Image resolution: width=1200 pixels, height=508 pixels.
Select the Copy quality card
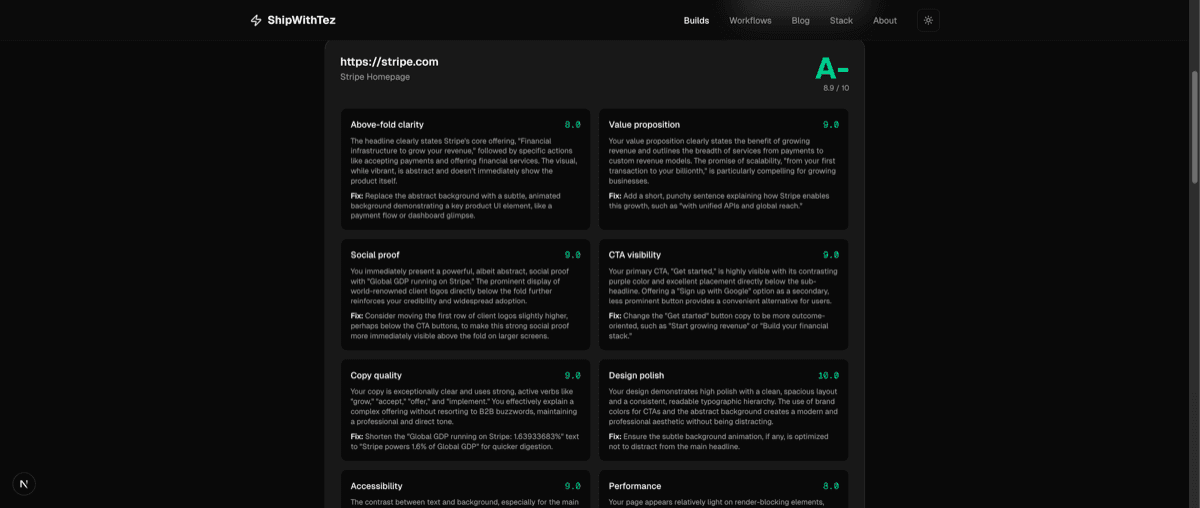[x=465, y=410]
